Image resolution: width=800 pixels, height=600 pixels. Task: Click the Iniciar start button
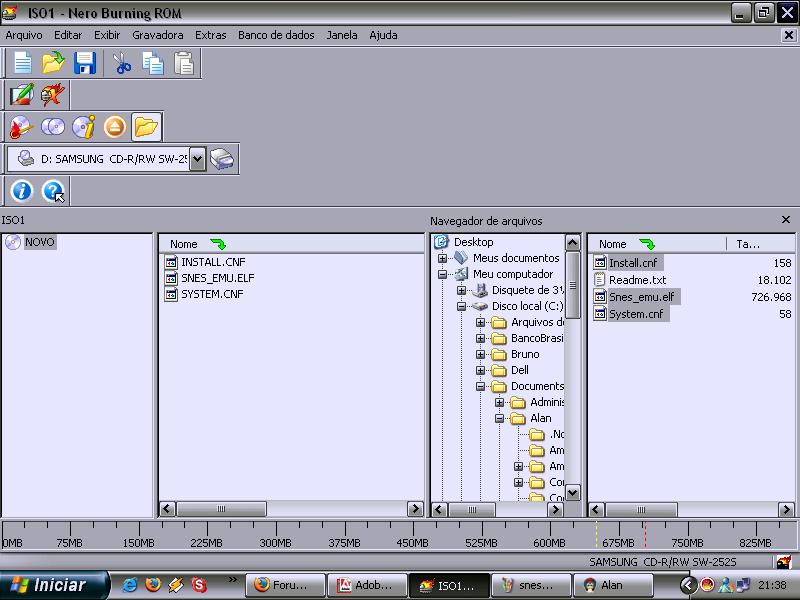pos(54,585)
